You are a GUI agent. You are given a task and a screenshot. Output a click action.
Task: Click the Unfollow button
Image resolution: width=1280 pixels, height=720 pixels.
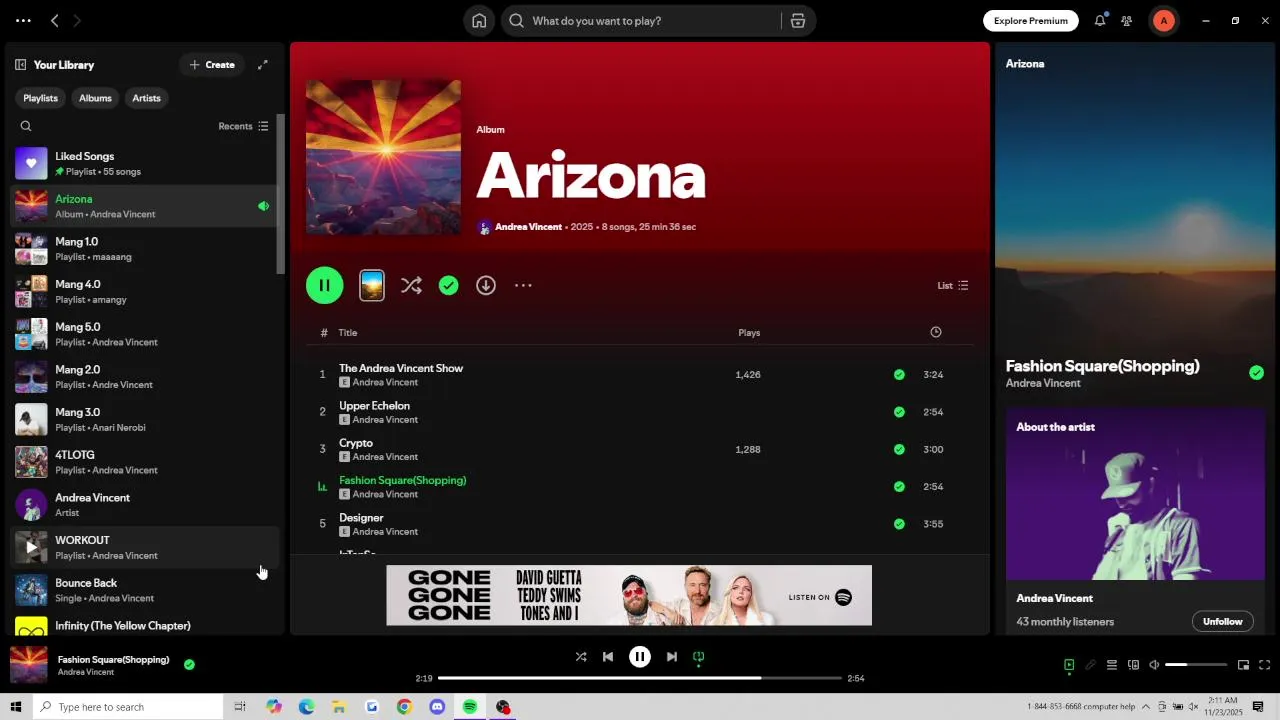pyautogui.click(x=1222, y=621)
